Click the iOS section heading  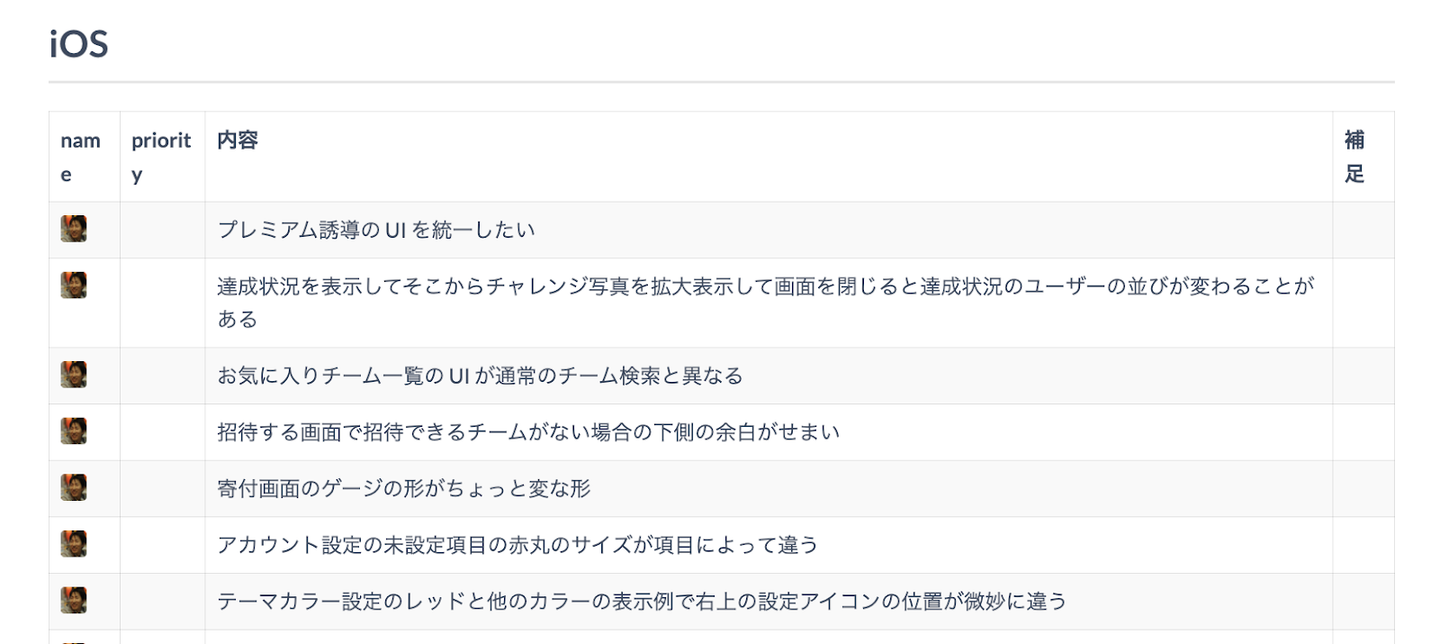point(78,45)
